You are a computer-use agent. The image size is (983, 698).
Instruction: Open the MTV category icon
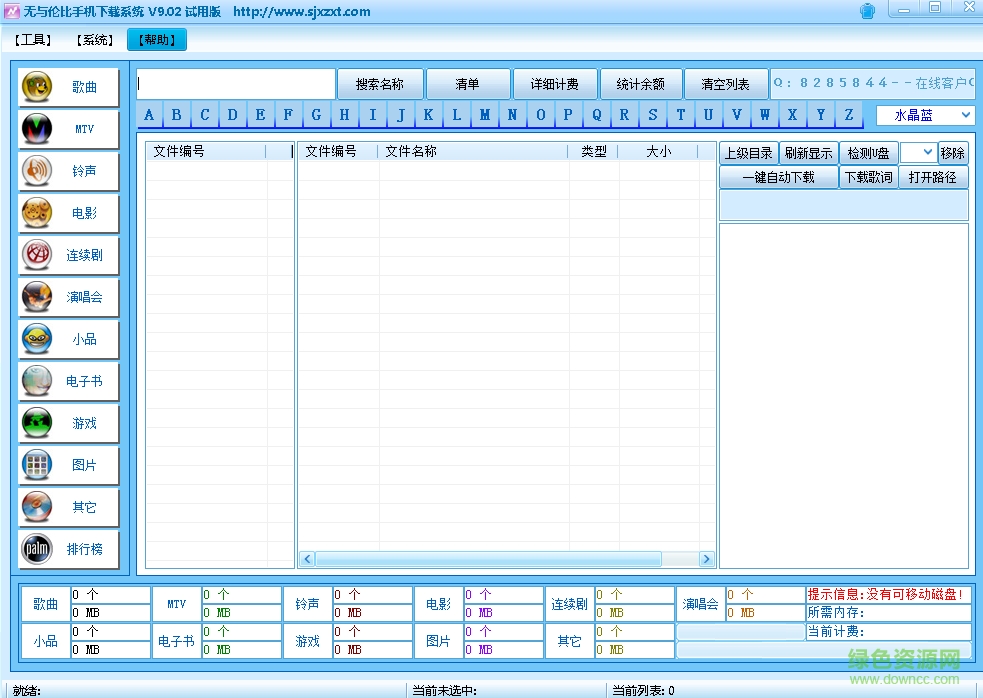click(x=37, y=130)
